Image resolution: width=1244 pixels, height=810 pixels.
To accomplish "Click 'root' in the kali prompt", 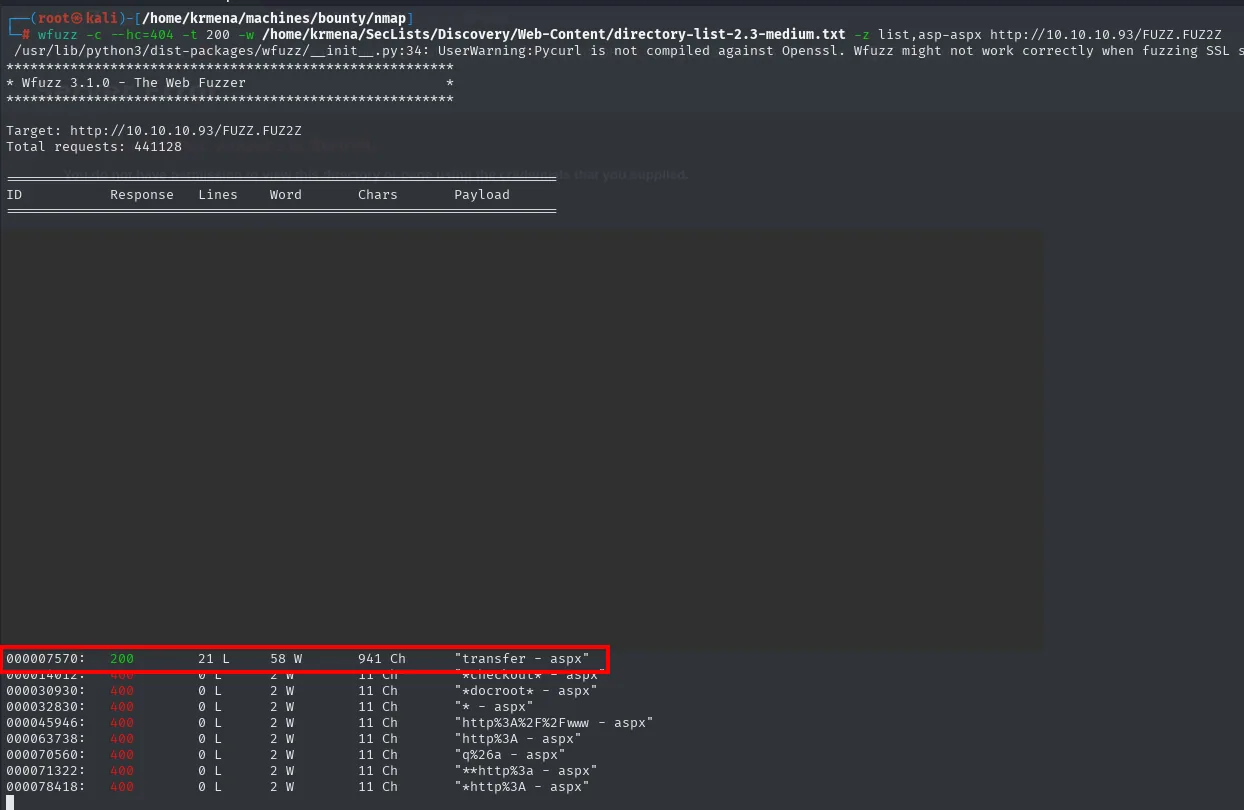I will (x=54, y=18).
